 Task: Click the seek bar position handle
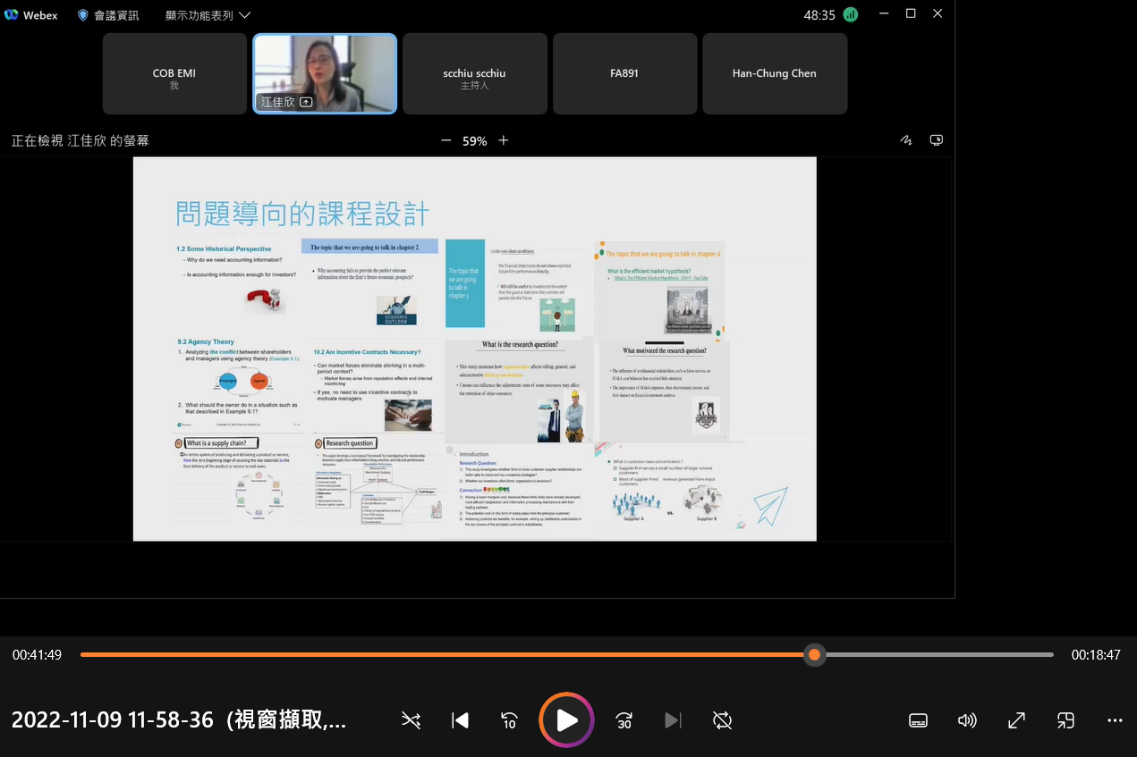[x=814, y=654]
